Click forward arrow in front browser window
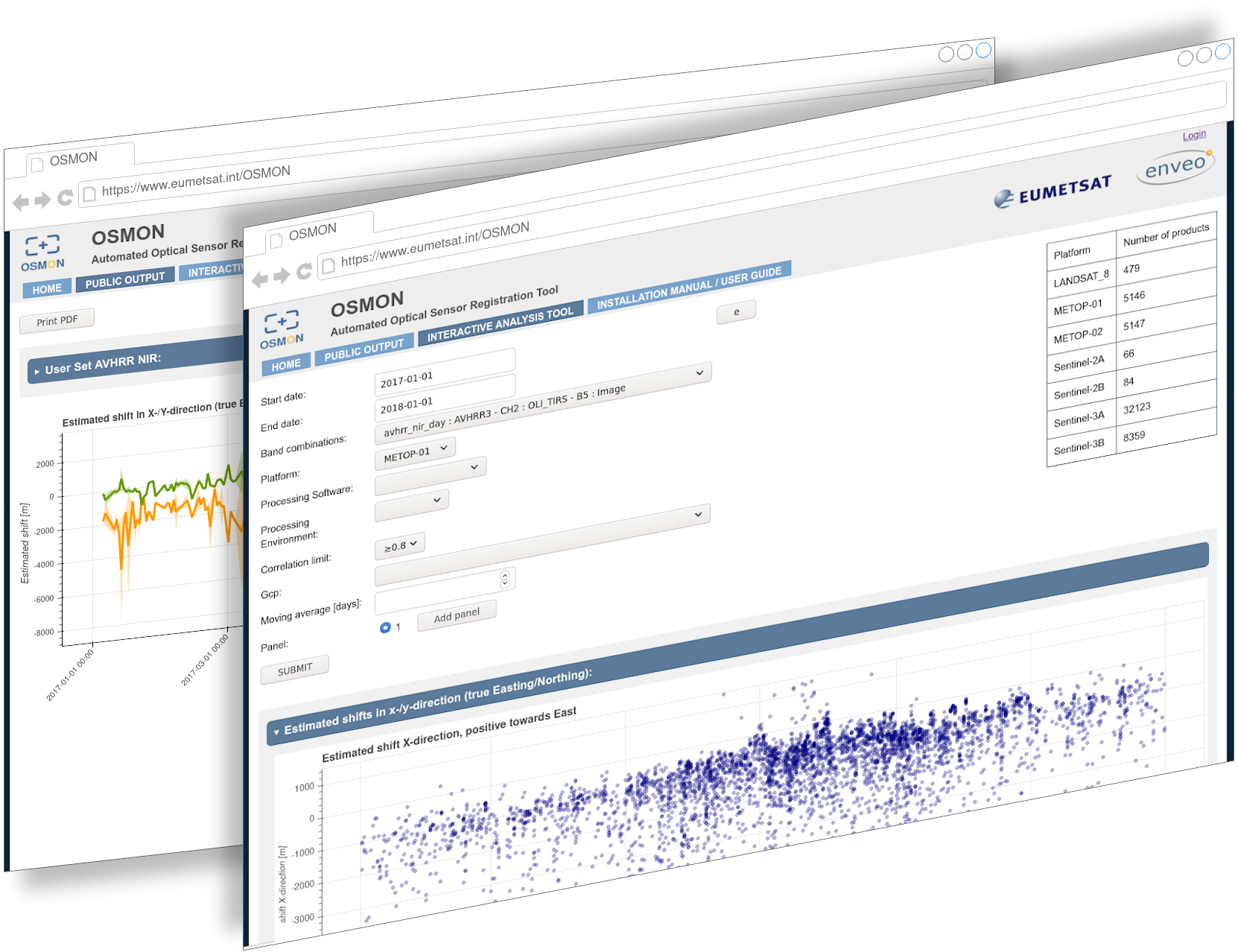The image size is (1238, 952). click(x=282, y=276)
